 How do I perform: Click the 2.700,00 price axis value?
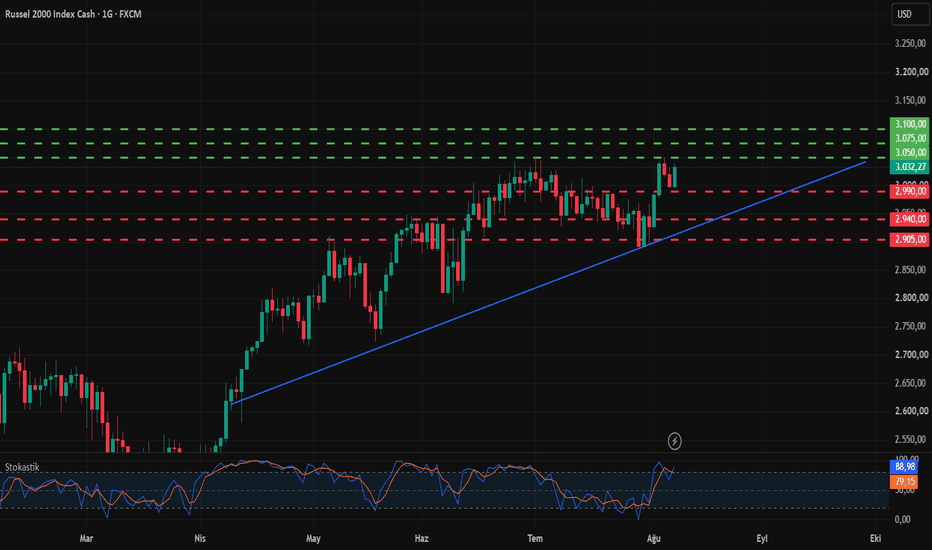(911, 354)
